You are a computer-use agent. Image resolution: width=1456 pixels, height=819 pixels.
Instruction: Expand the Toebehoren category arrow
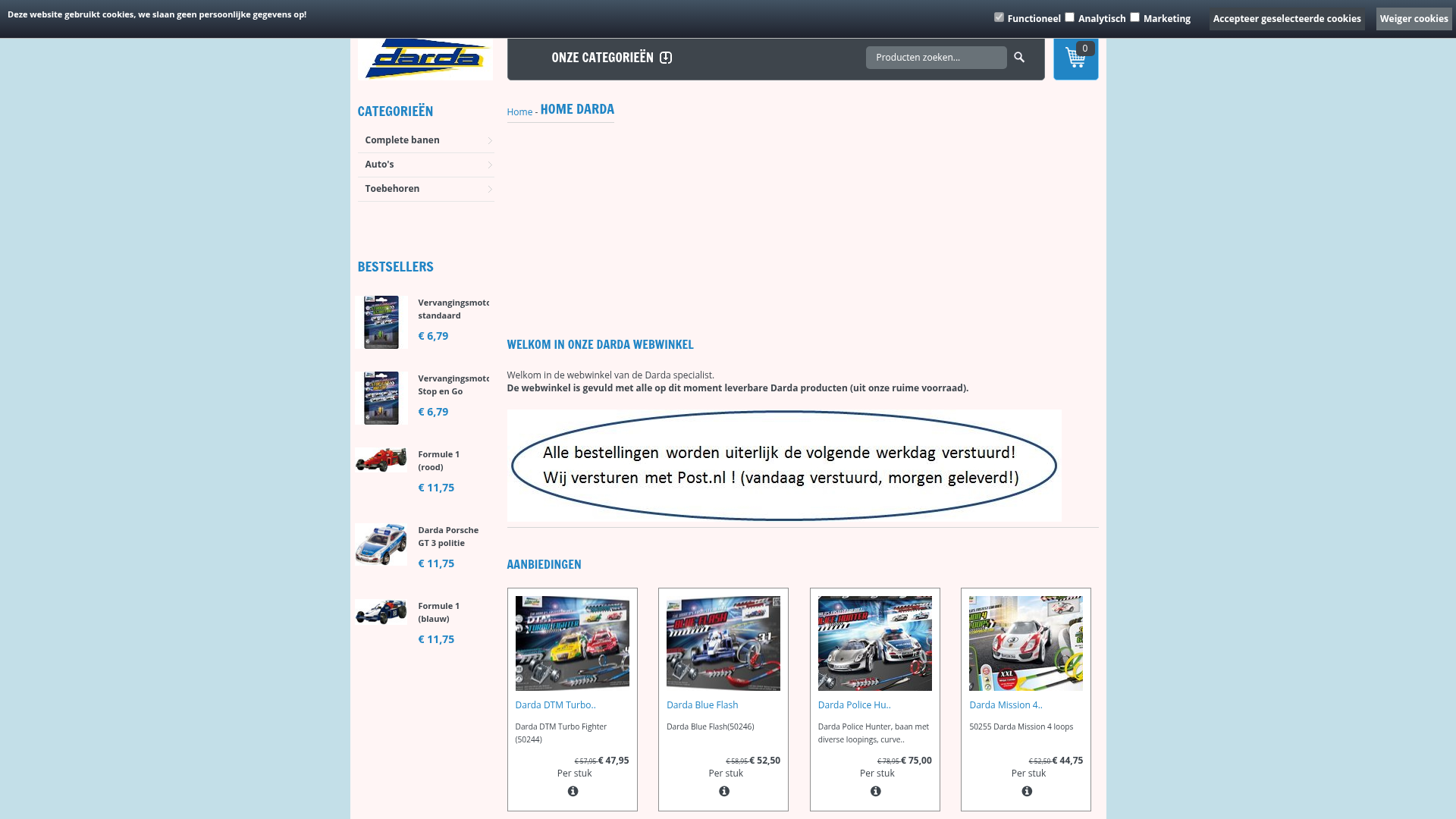click(x=490, y=189)
